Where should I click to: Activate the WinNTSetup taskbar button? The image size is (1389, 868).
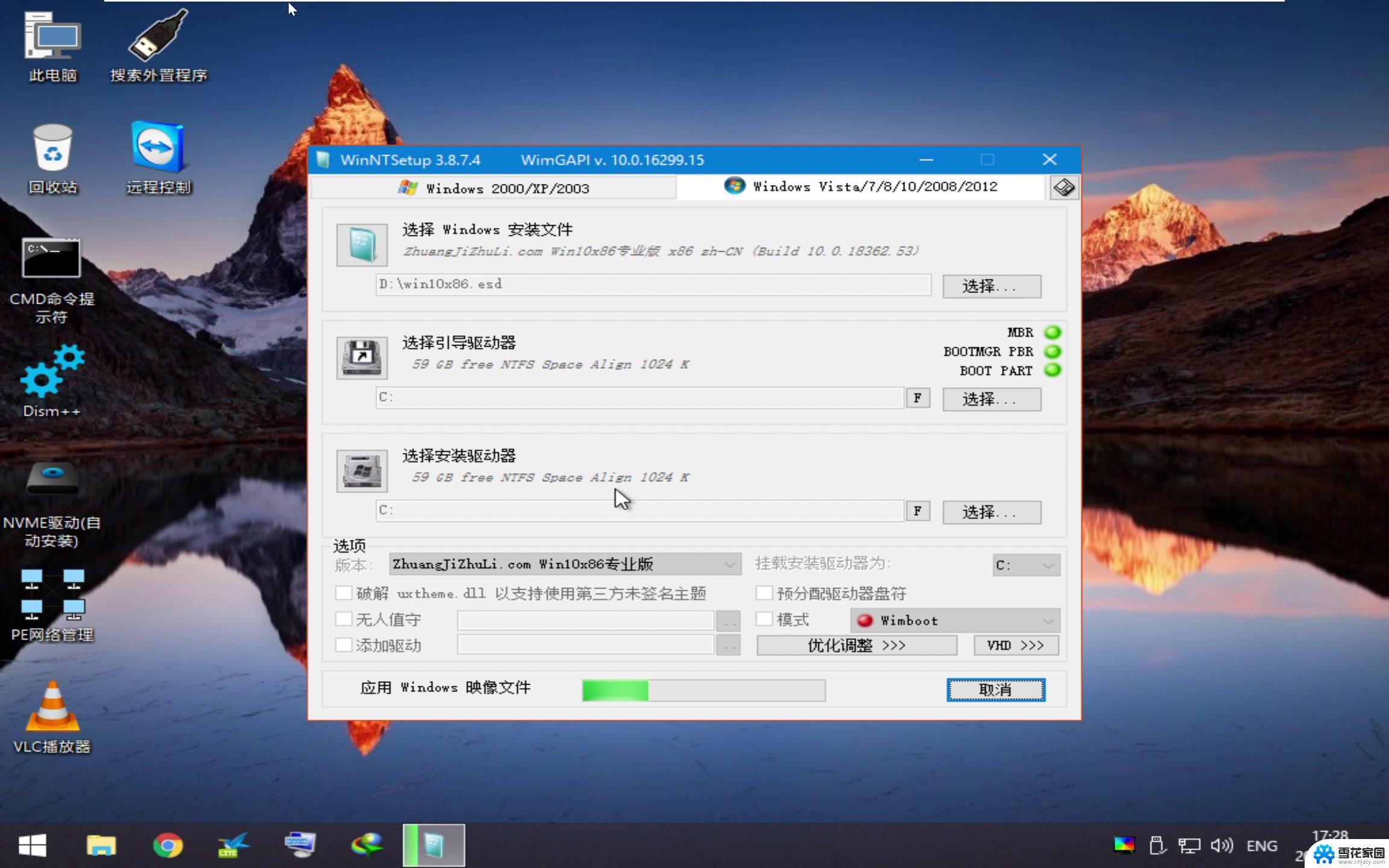tap(433, 845)
